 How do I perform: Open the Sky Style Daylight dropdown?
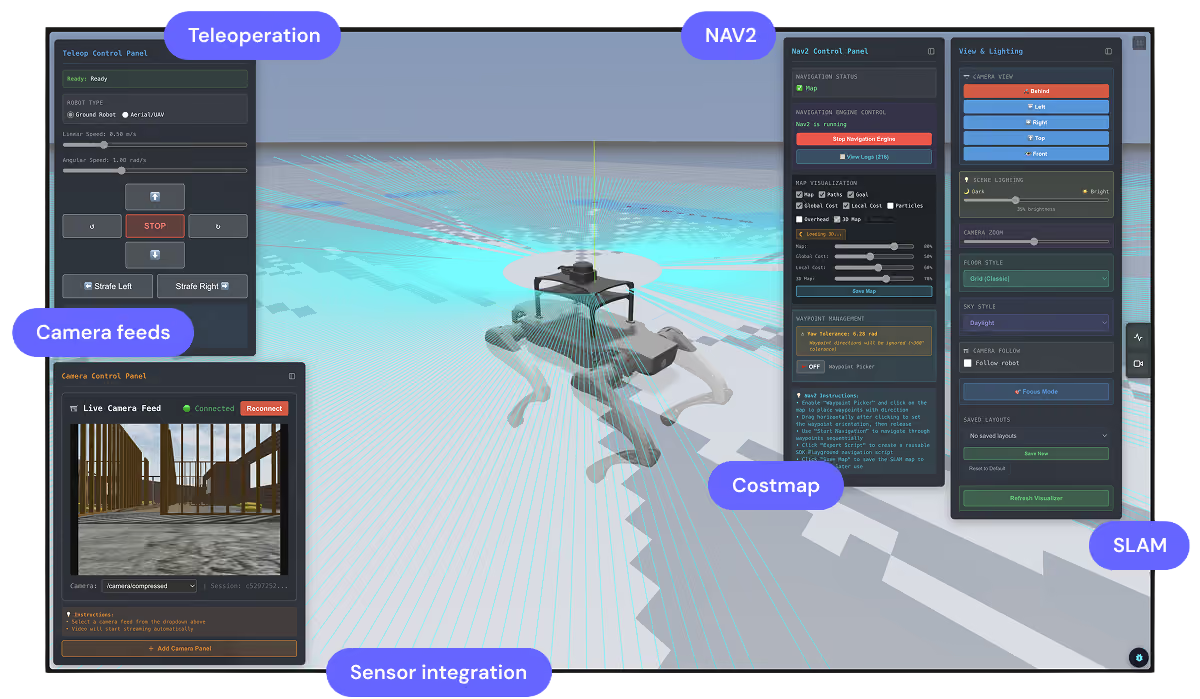[1036, 323]
